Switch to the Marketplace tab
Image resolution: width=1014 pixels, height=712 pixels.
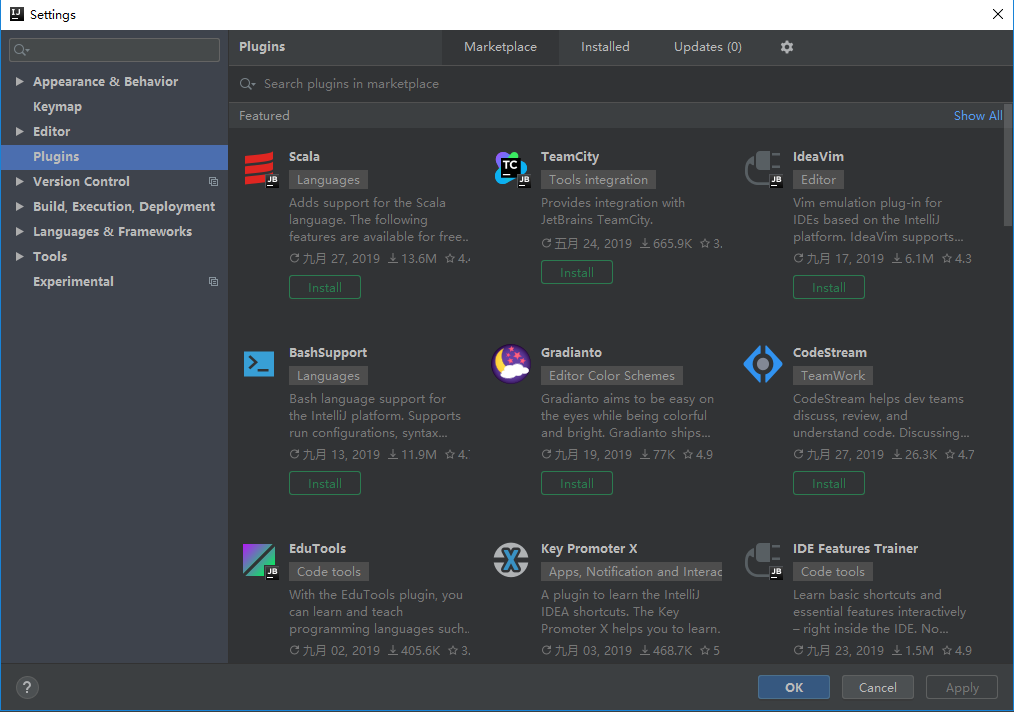tap(500, 47)
